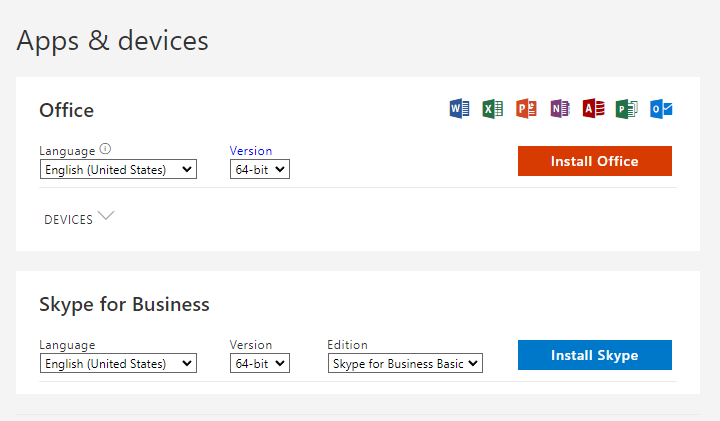The image size is (720, 421).
Task: Click the Skype for Business heading
Action: point(124,304)
